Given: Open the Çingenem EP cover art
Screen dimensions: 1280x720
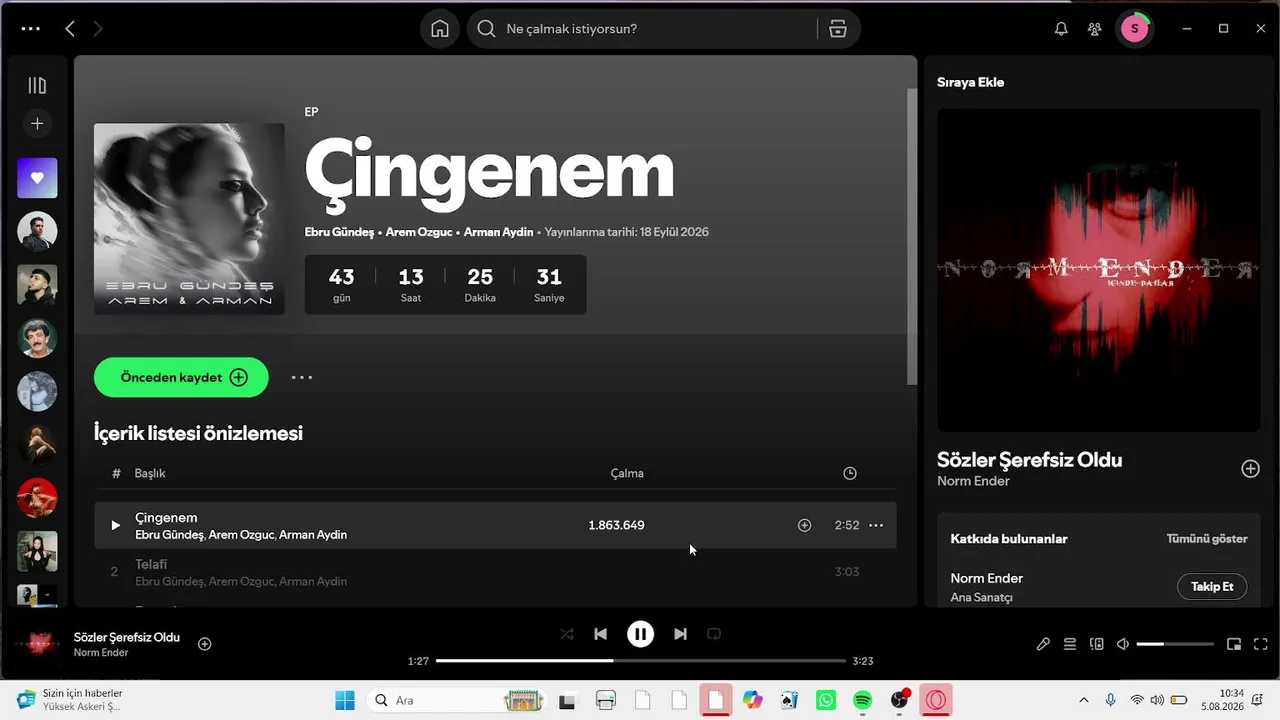Looking at the screenshot, I should (189, 219).
